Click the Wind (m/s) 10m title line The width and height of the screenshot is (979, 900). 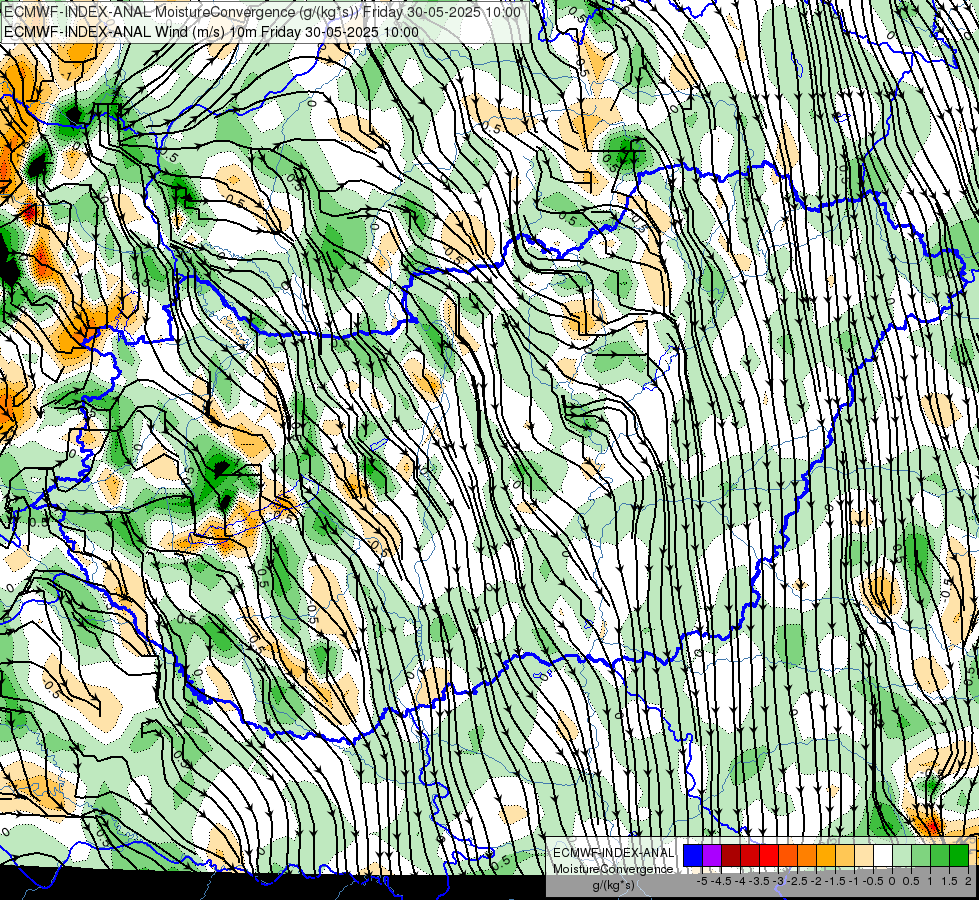coord(211,32)
